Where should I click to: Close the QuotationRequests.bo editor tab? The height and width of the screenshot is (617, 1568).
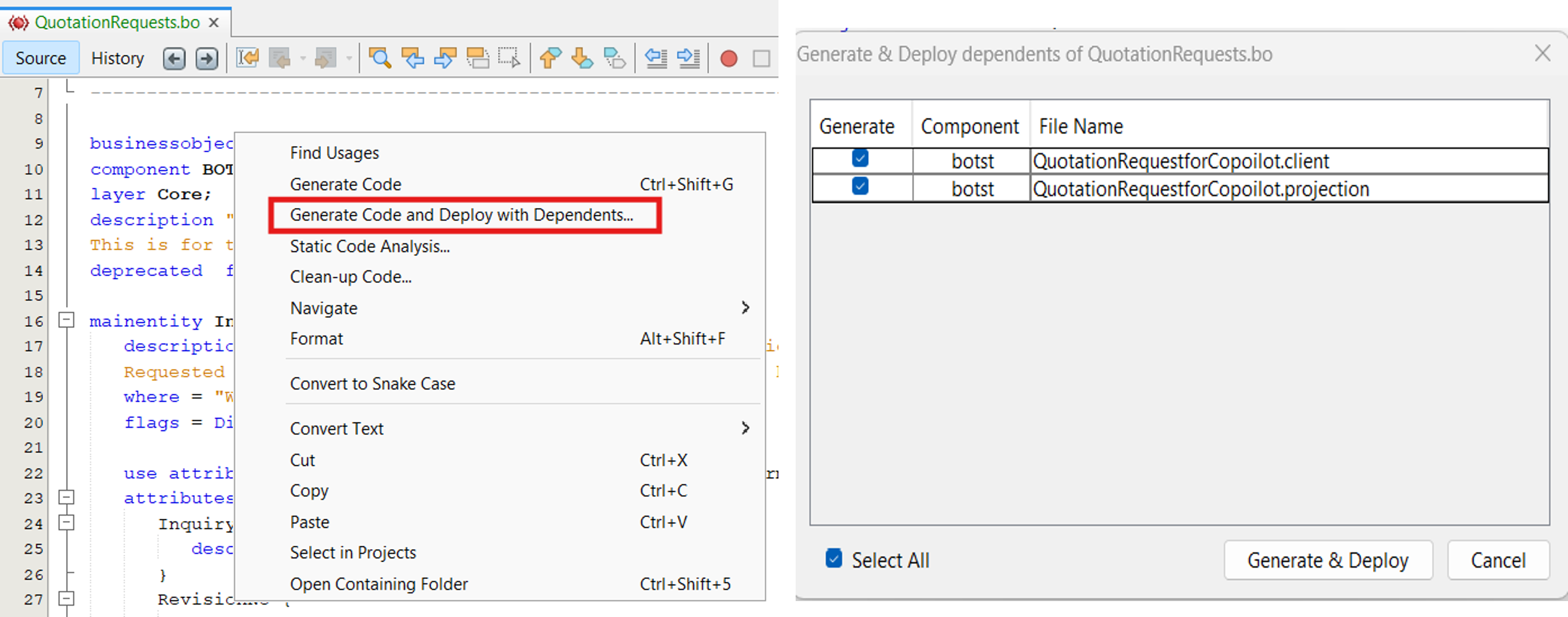214,23
